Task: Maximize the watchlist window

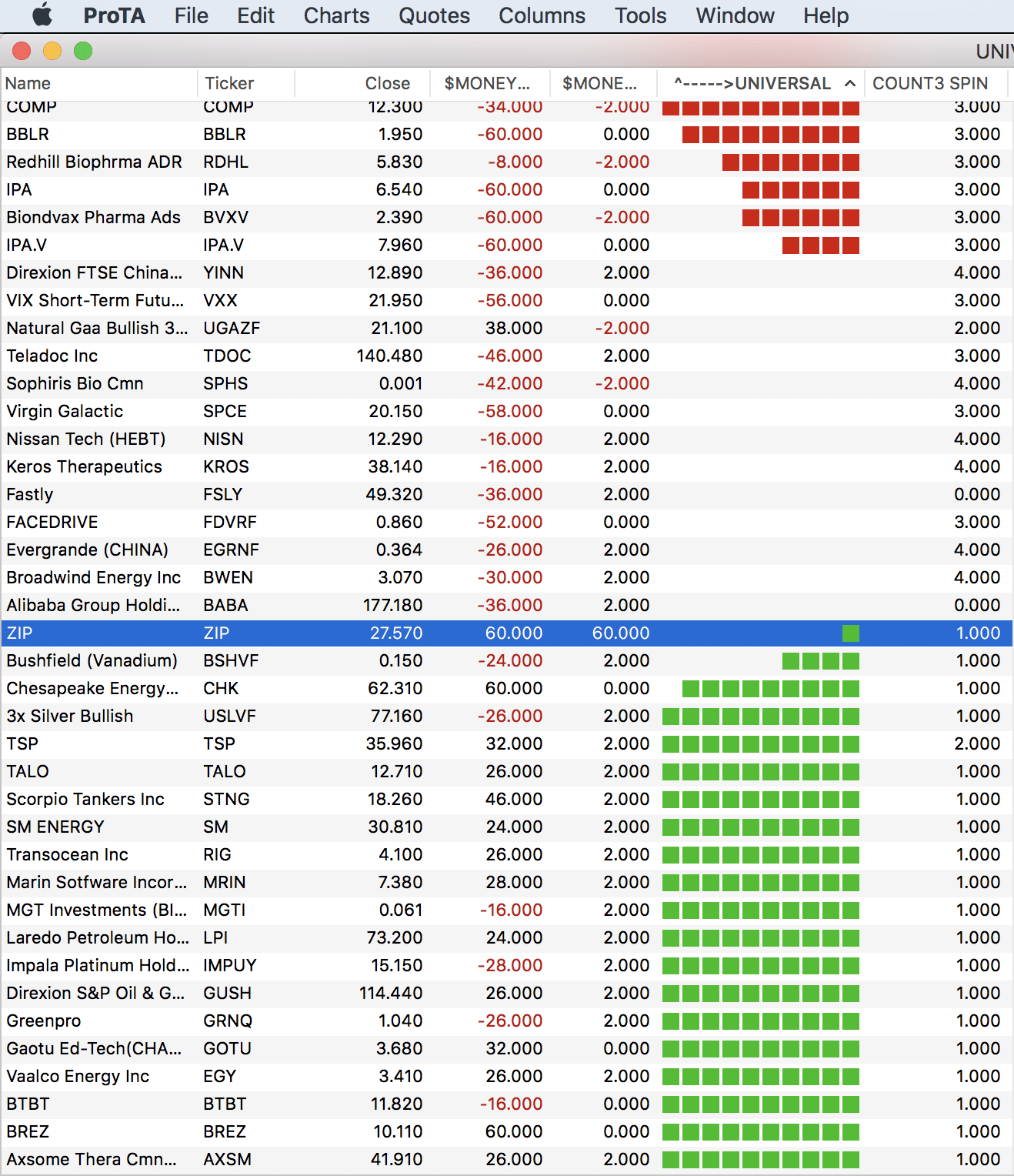Action: [x=83, y=51]
